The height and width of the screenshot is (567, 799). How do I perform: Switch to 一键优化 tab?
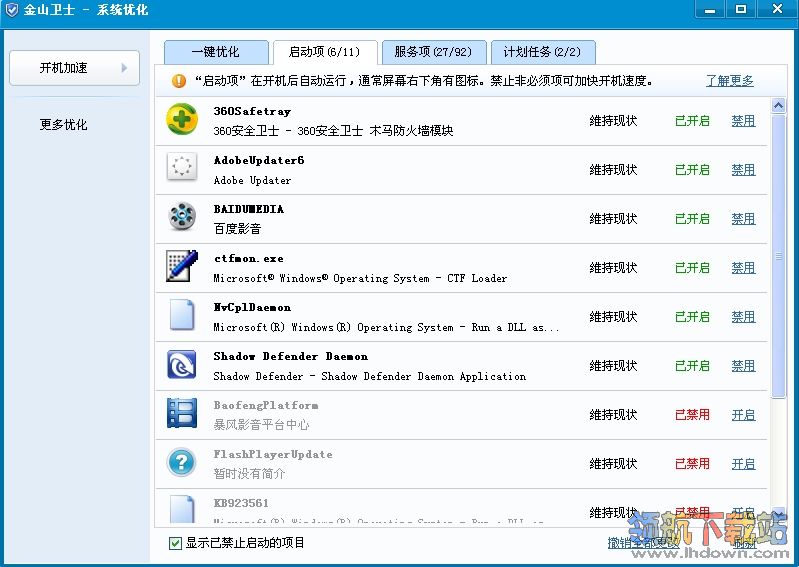216,52
